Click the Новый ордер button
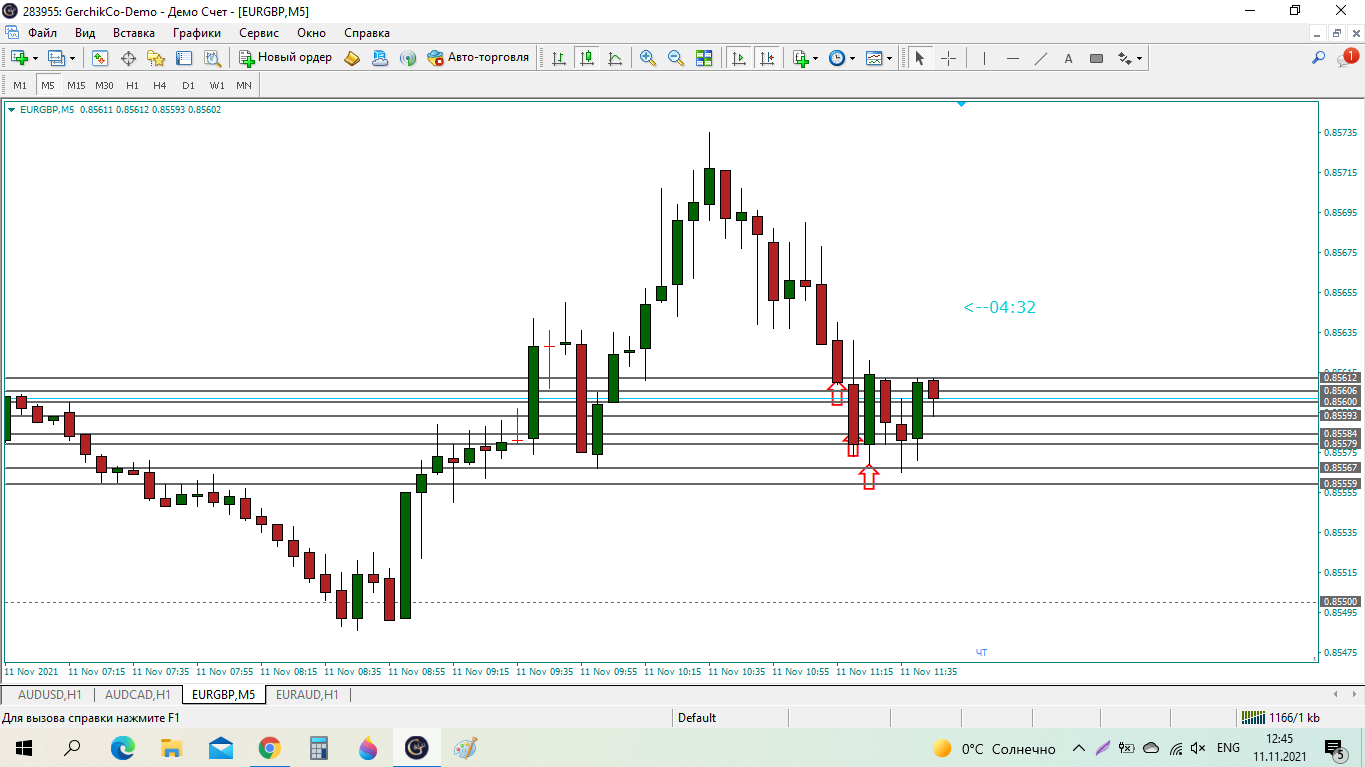Viewport: 1365px width, 767px height. [286, 58]
